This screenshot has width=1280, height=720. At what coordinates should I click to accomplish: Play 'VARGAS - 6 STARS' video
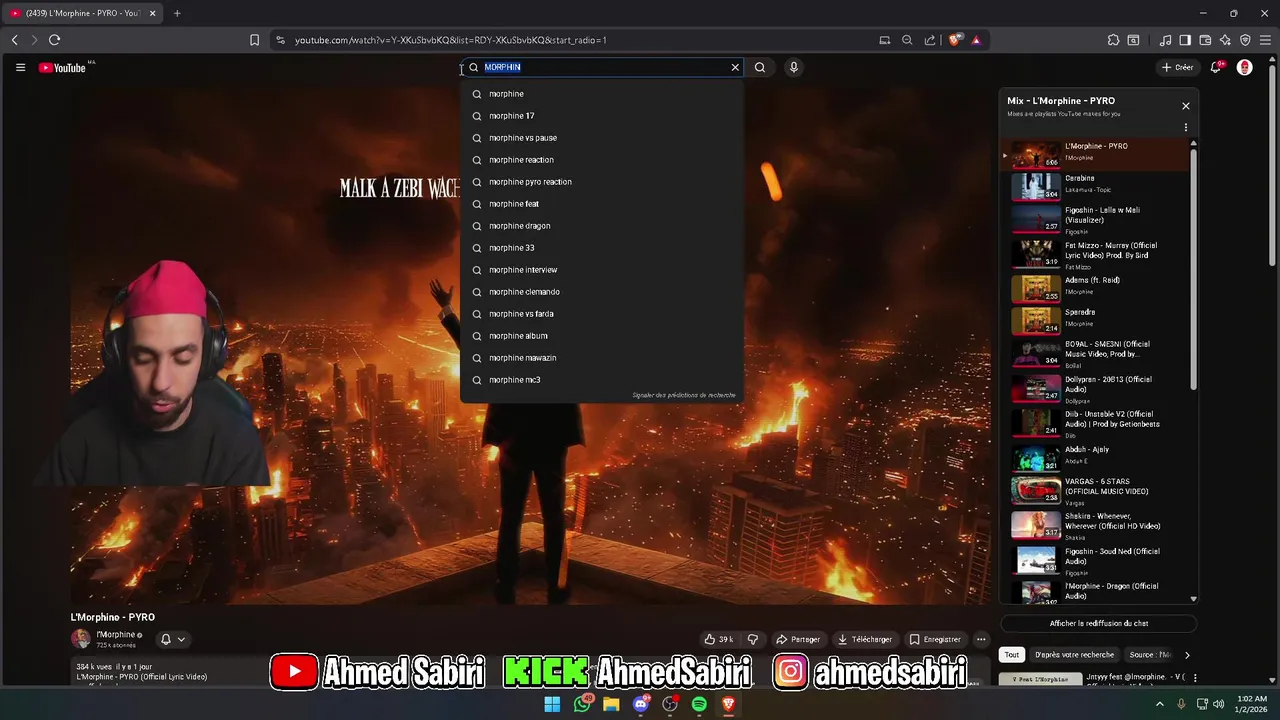click(x=1097, y=489)
